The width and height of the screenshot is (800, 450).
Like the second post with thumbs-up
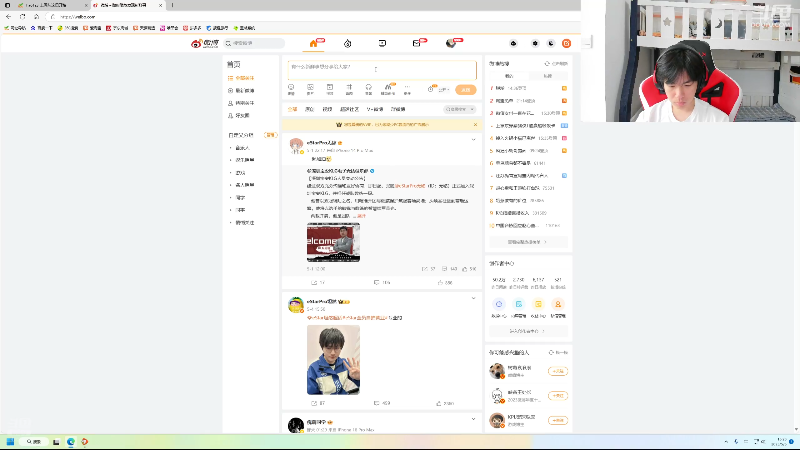tap(445, 403)
